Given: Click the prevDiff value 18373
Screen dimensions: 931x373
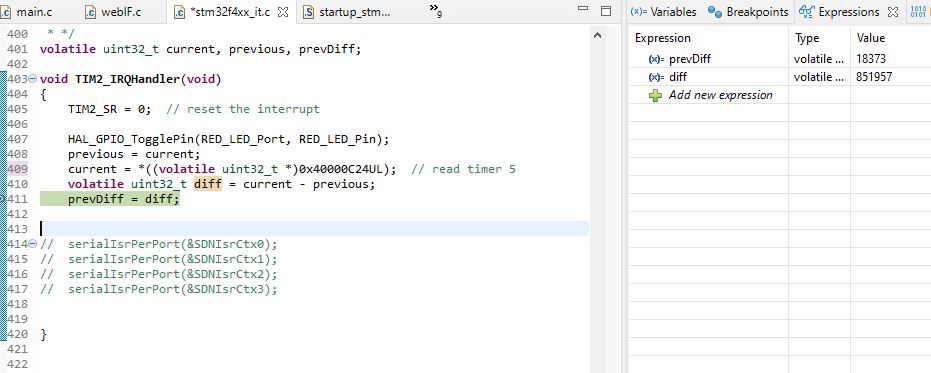Looking at the screenshot, I should pos(871,59).
